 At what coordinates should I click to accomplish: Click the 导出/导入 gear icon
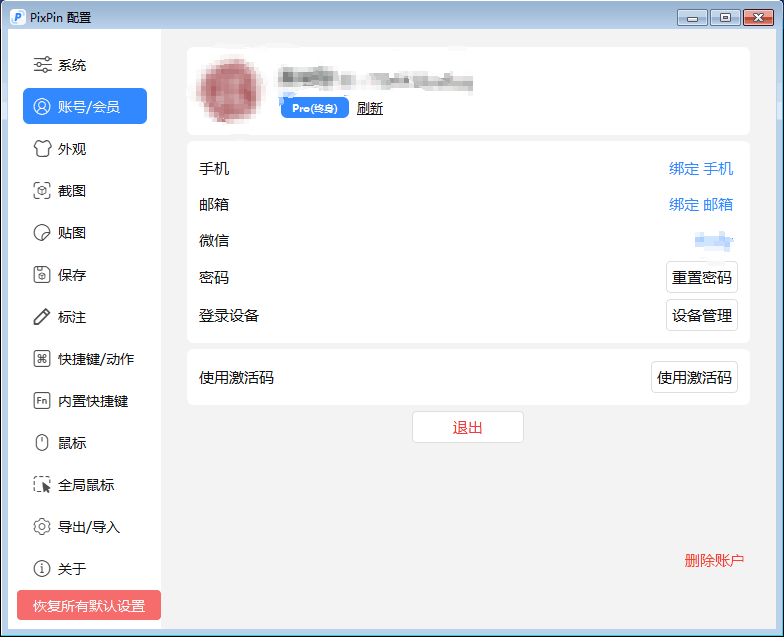[42, 526]
